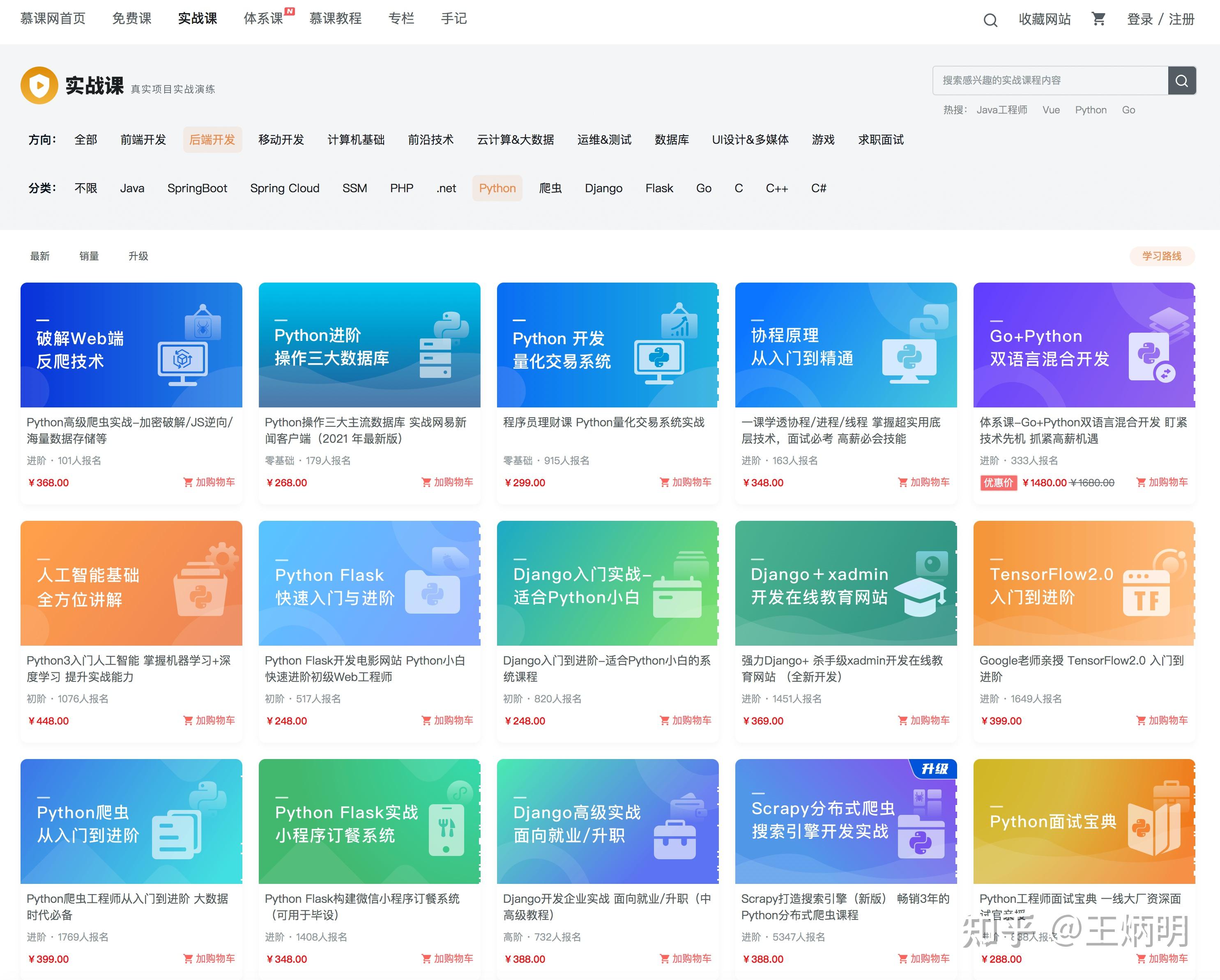Add Scrapy distributed crawler course to cart
This screenshot has width=1220, height=980.
point(923,959)
